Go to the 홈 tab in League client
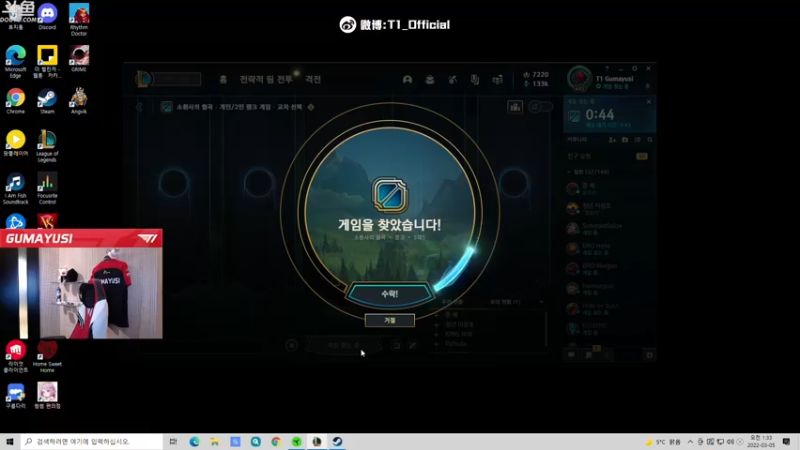Screen dimensions: 800x450 (223, 80)
